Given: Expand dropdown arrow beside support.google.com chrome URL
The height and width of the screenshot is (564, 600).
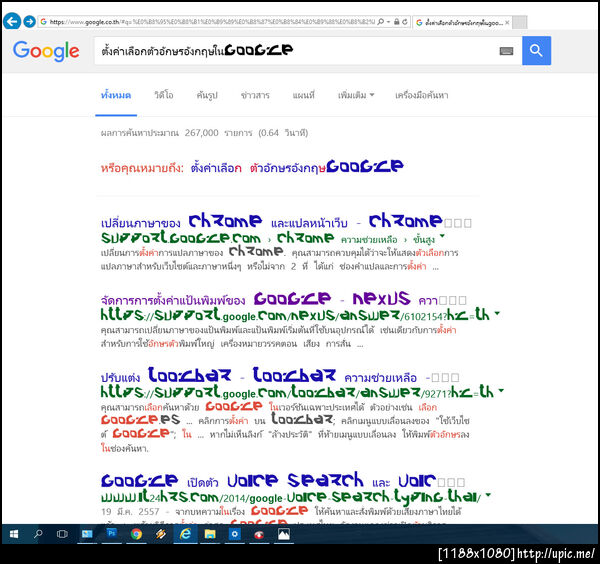Looking at the screenshot, I should click(442, 236).
